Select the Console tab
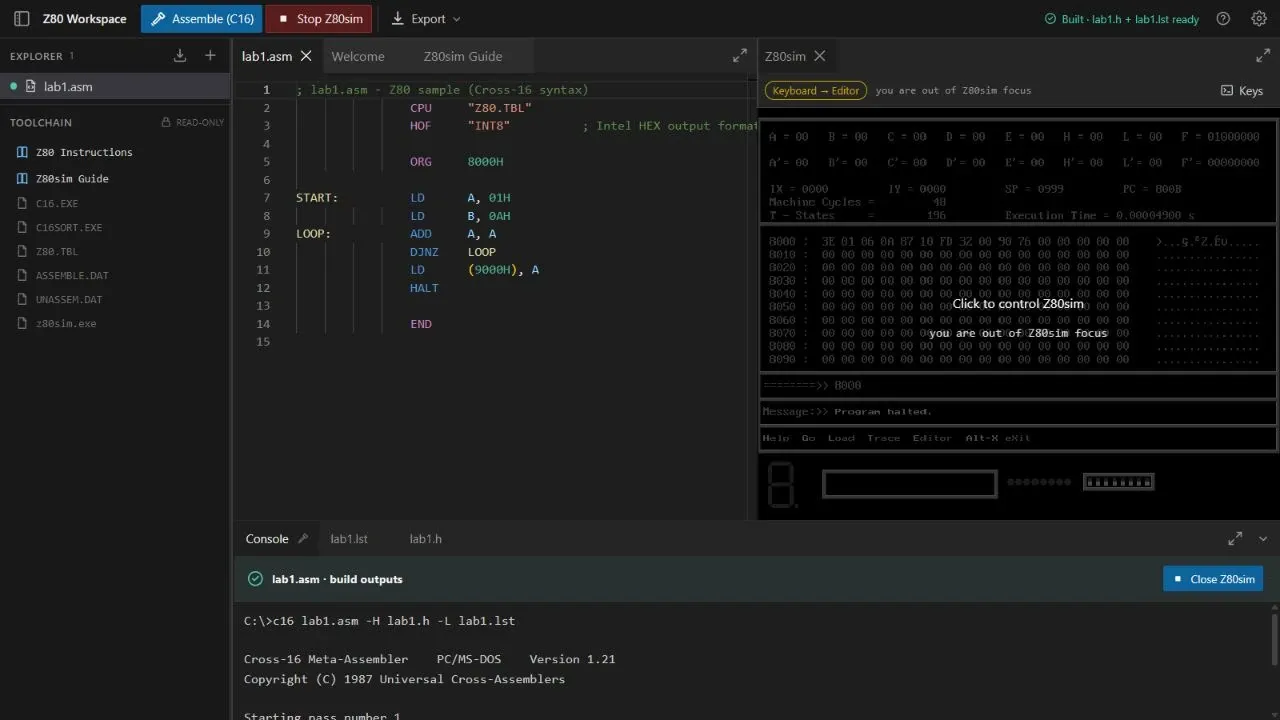The width and height of the screenshot is (1280, 720). click(267, 538)
